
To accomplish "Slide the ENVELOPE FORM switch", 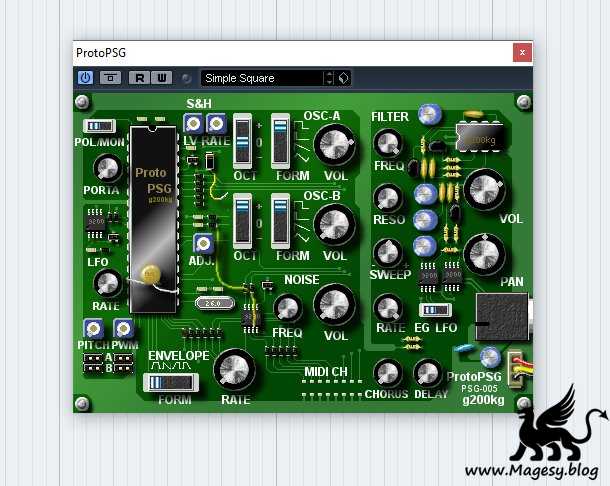I will pyautogui.click(x=171, y=382).
